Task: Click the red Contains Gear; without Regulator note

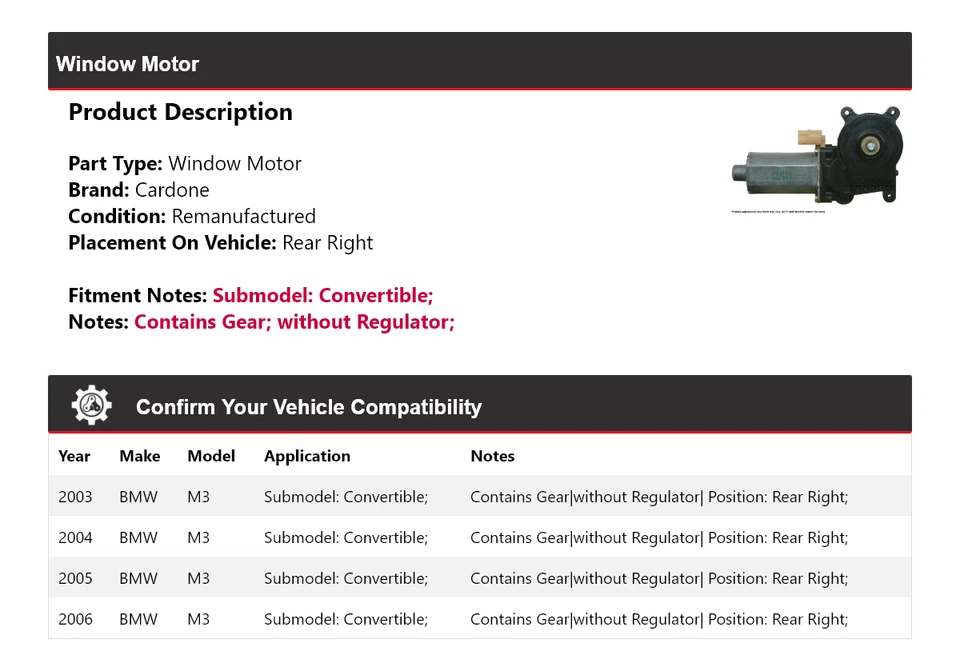Action: click(294, 322)
